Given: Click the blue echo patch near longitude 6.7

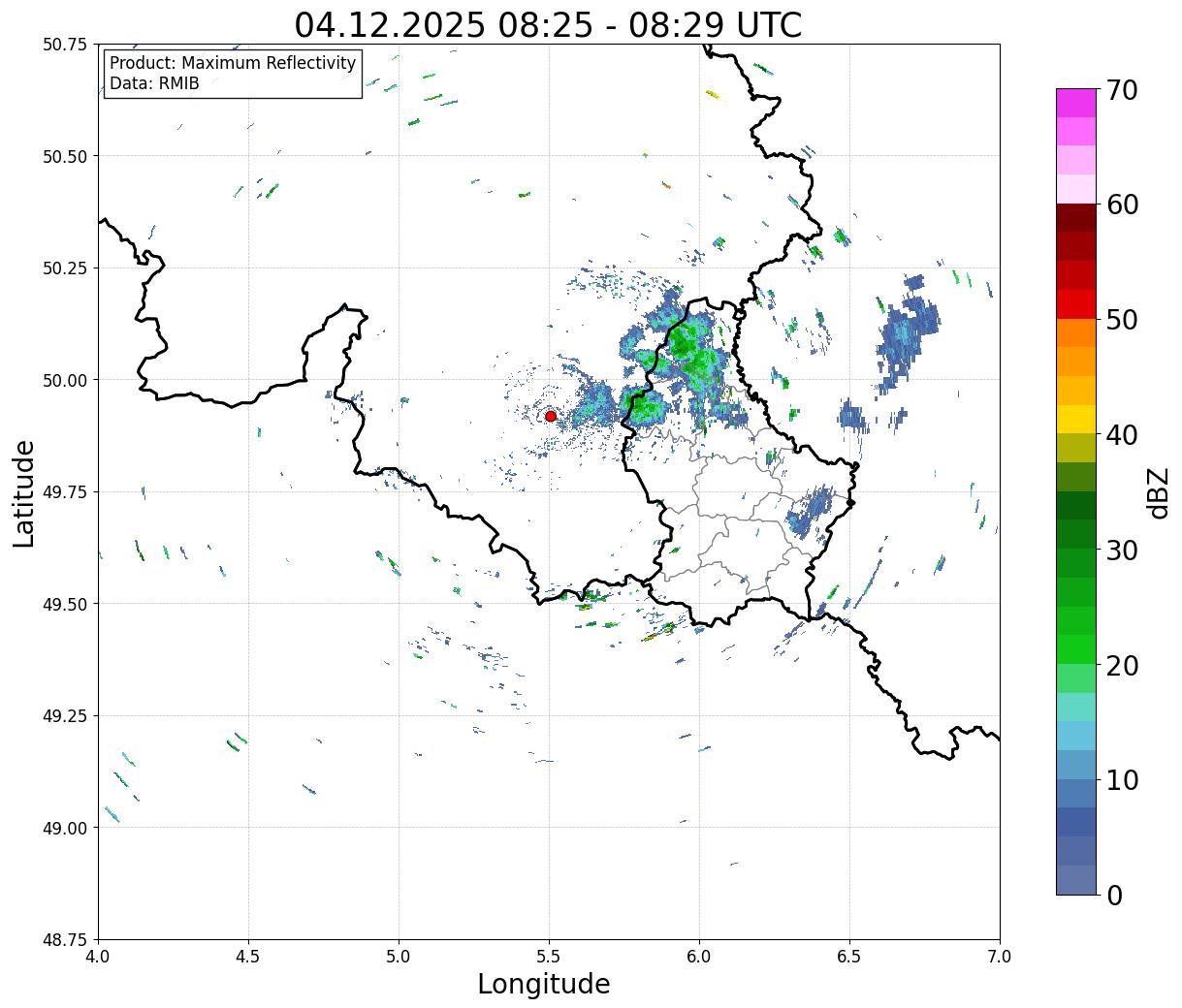Looking at the screenshot, I should pyautogui.click(x=907, y=334).
